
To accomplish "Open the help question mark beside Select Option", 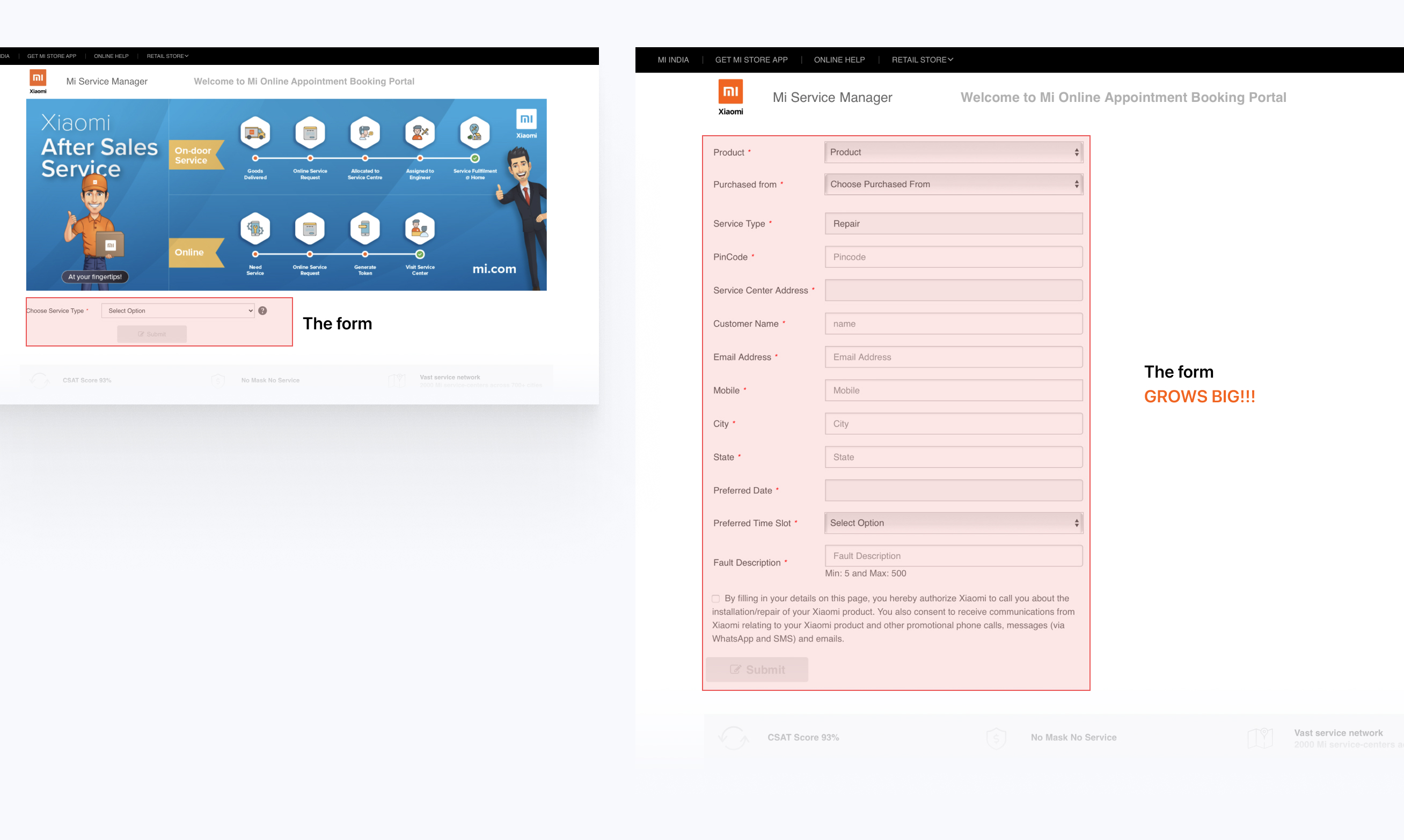I will pyautogui.click(x=263, y=310).
